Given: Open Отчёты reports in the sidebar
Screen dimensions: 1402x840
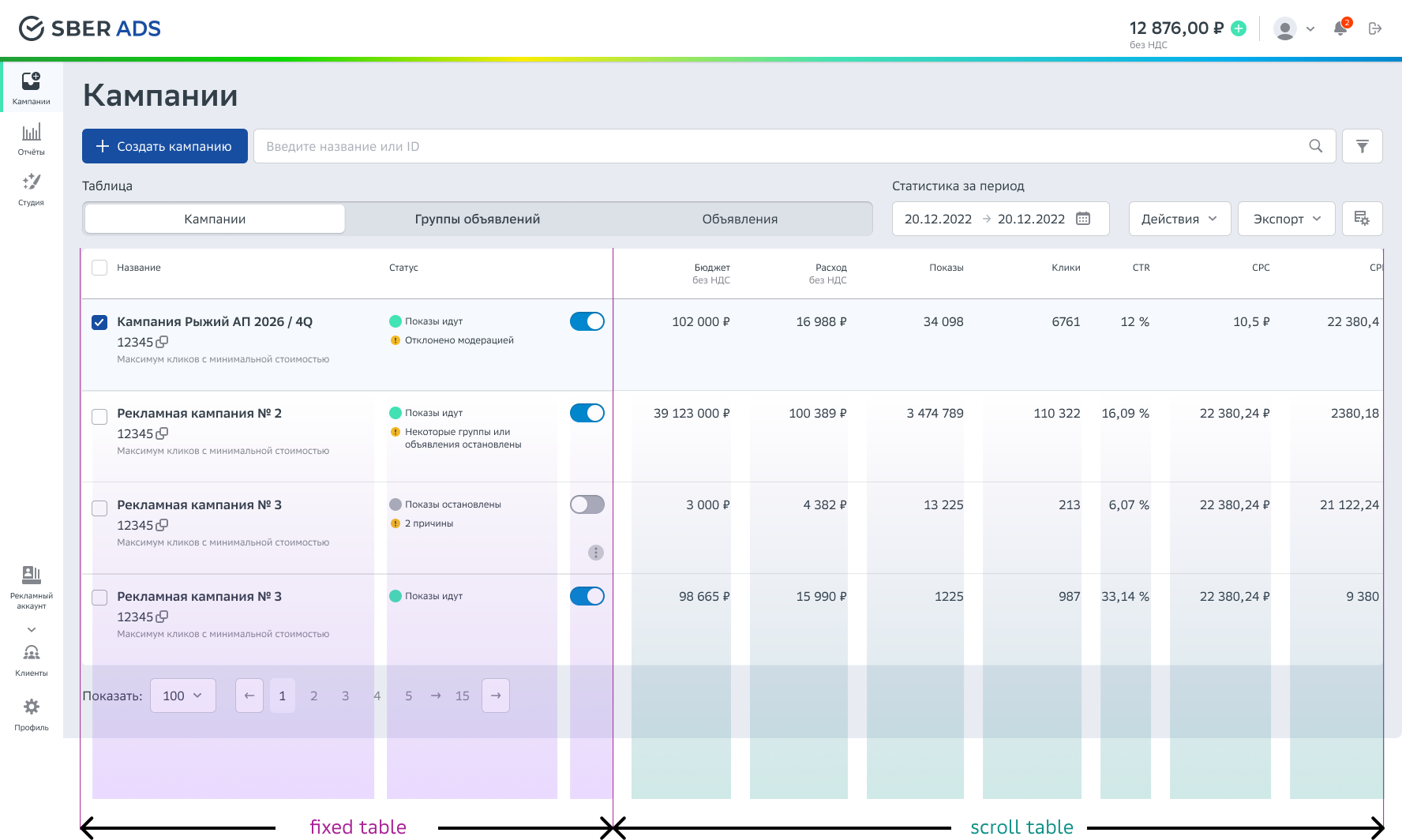Looking at the screenshot, I should click(32, 138).
